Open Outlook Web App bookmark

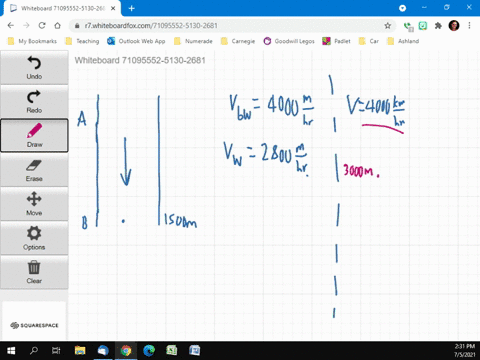point(136,41)
